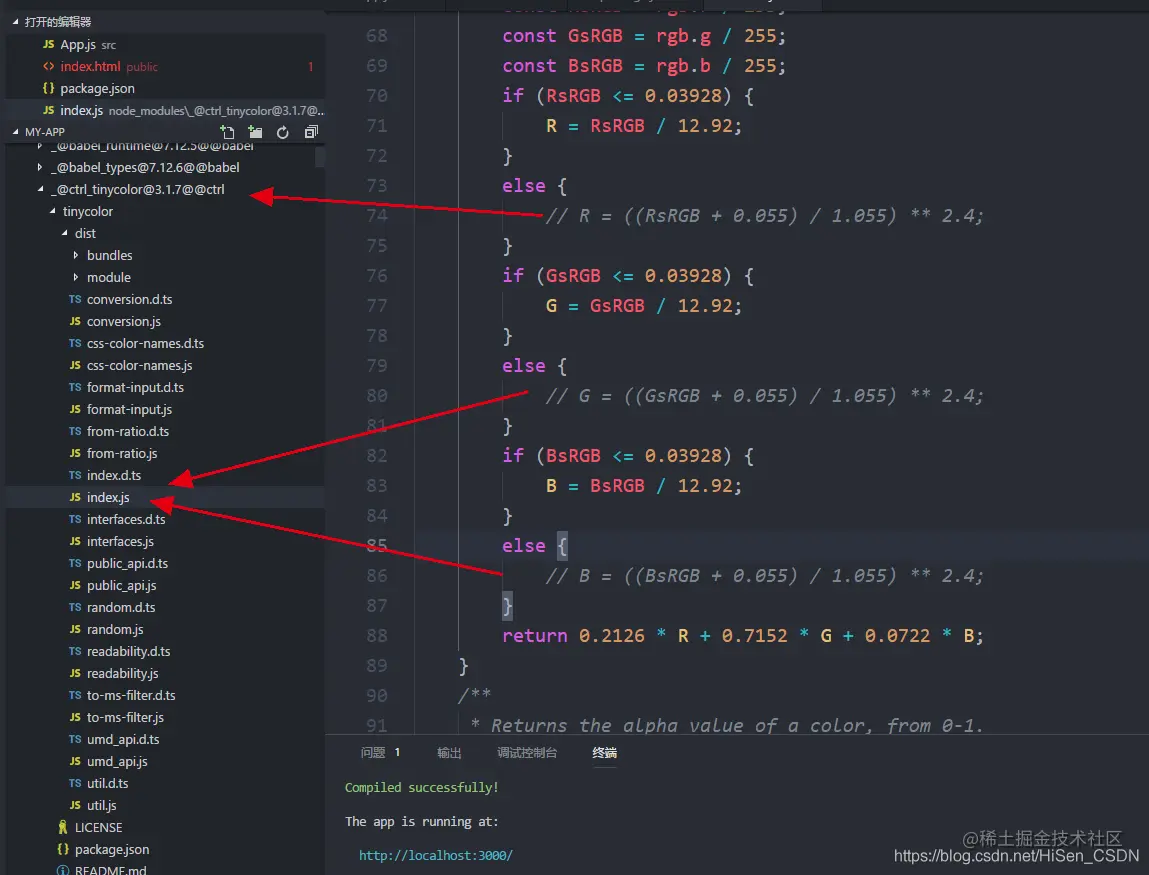This screenshot has height=875, width=1149.
Task: Open util.js file
Action: 101,805
